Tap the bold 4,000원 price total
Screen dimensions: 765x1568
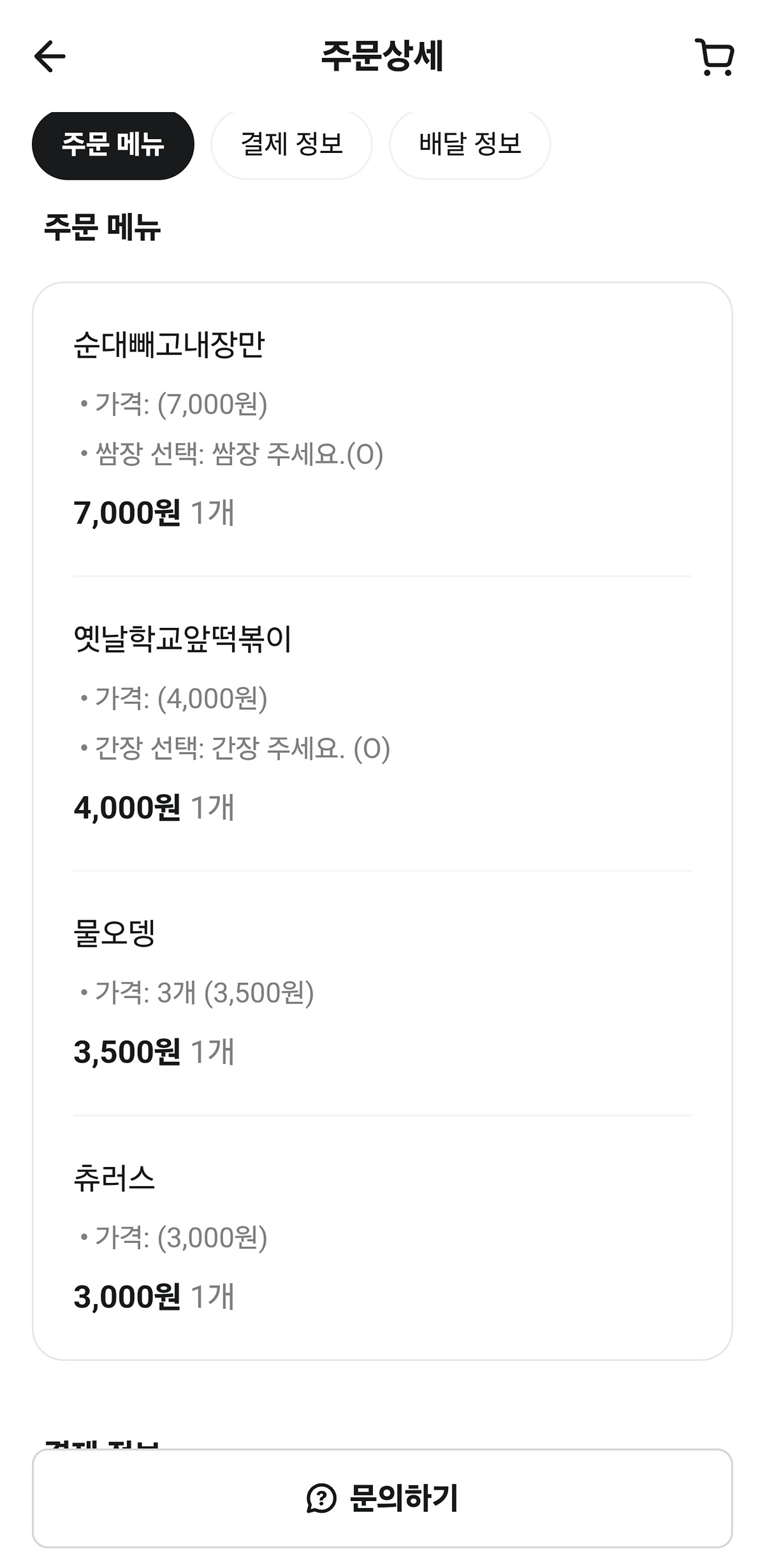(127, 808)
